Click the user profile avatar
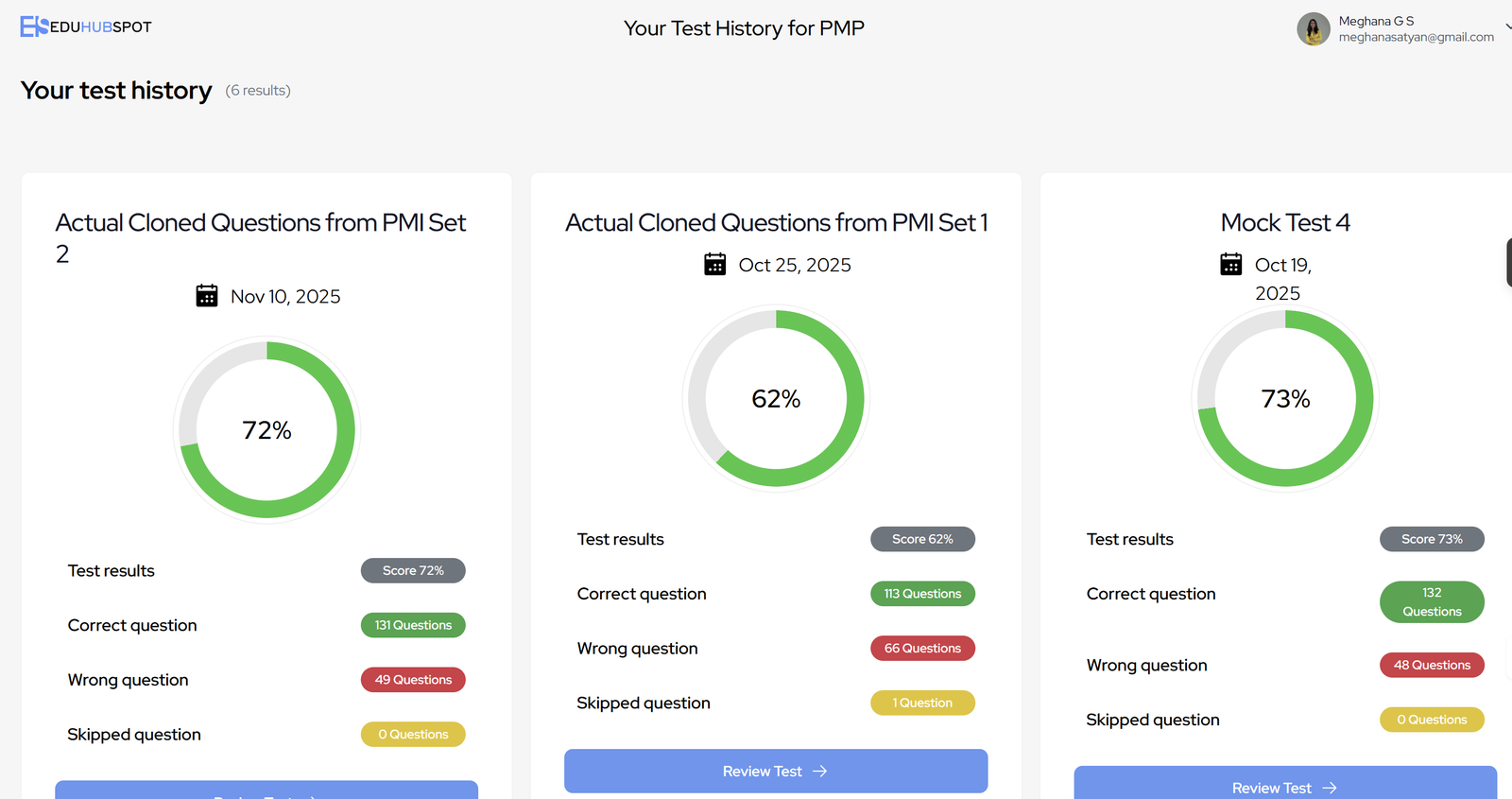Viewport: 1512px width, 799px height. click(1314, 28)
